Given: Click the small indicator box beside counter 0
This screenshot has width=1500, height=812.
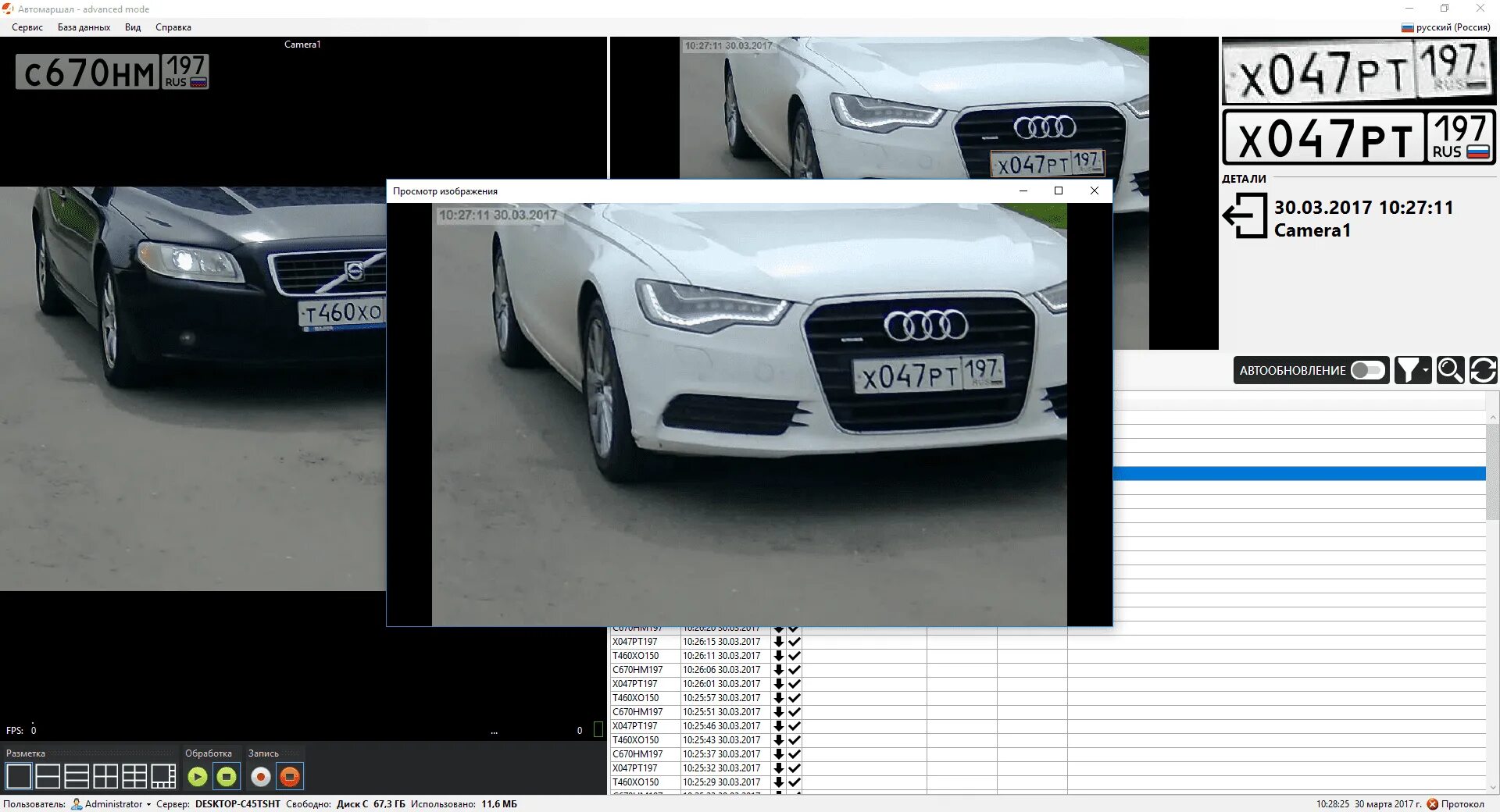Looking at the screenshot, I should 598,730.
